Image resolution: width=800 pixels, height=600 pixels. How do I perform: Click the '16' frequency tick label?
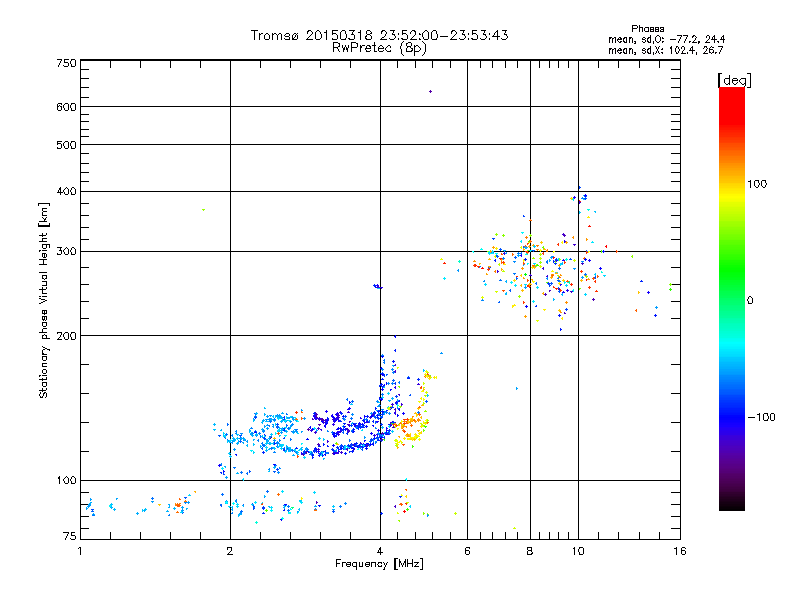point(680,551)
